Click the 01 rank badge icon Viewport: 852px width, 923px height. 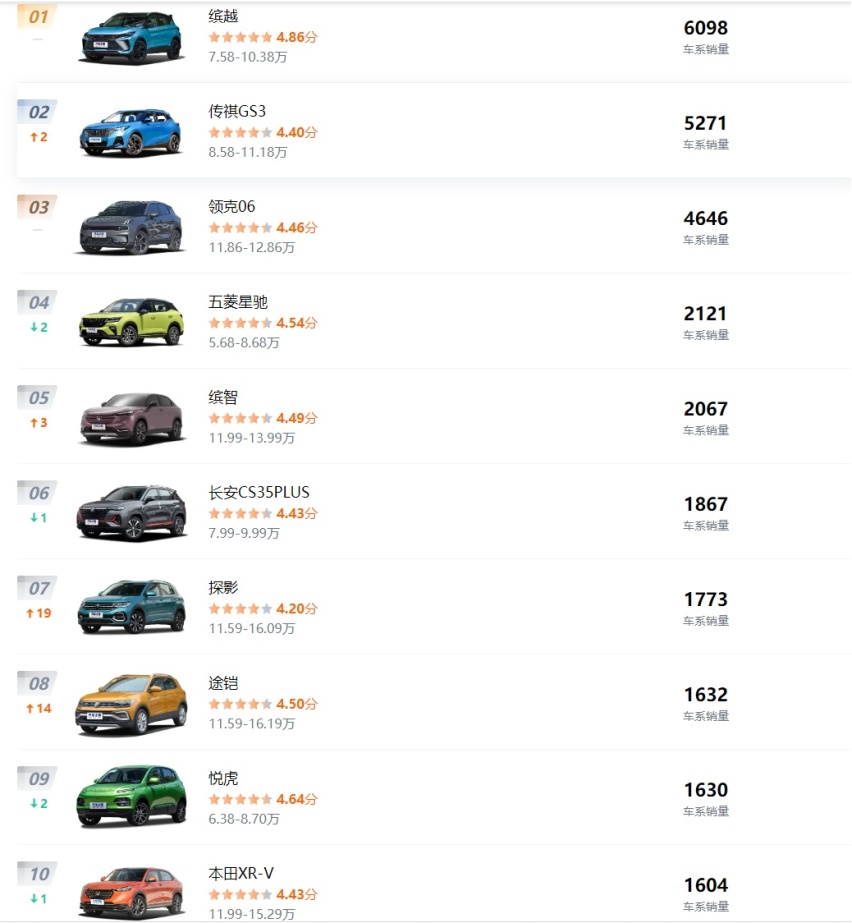point(38,16)
